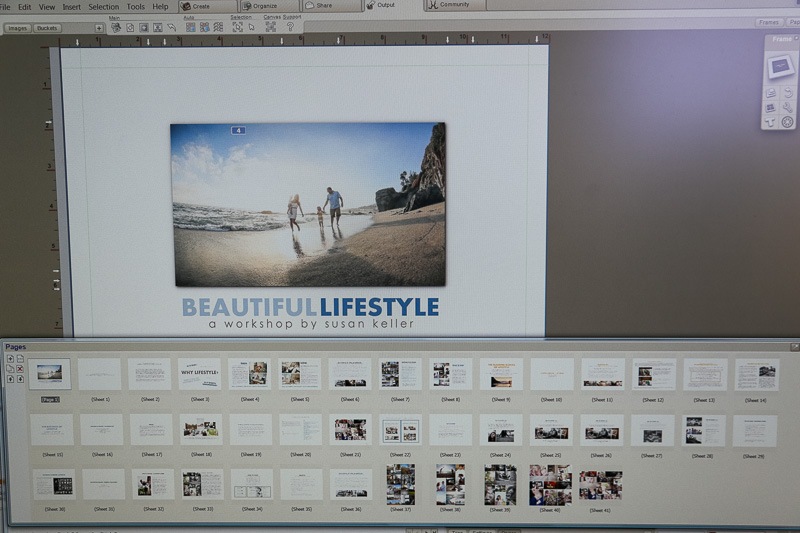800x533 pixels.
Task: Click the Frames button at top right
Action: click(768, 22)
